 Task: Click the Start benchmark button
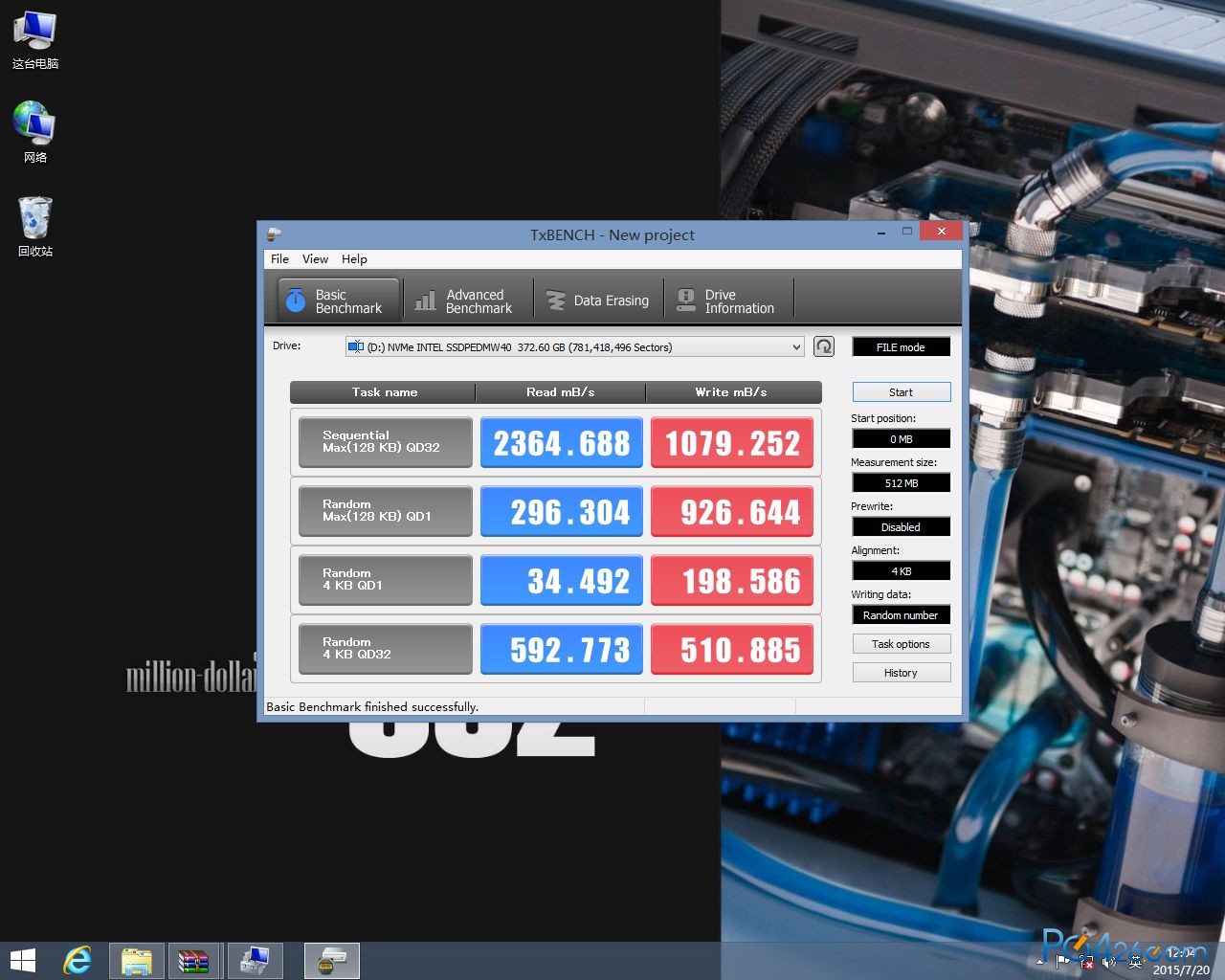(x=901, y=391)
